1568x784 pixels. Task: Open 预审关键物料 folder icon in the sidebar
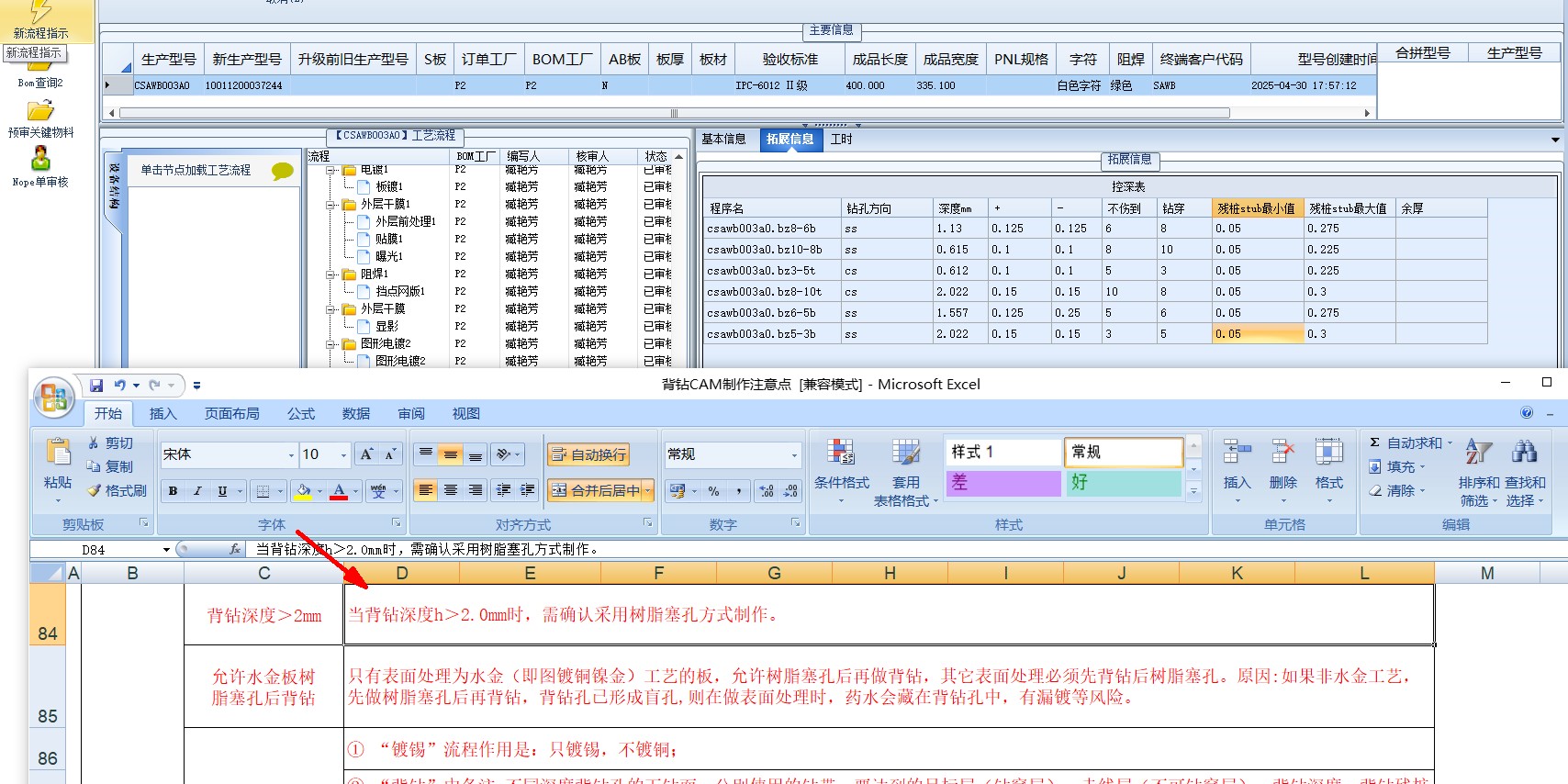40,111
